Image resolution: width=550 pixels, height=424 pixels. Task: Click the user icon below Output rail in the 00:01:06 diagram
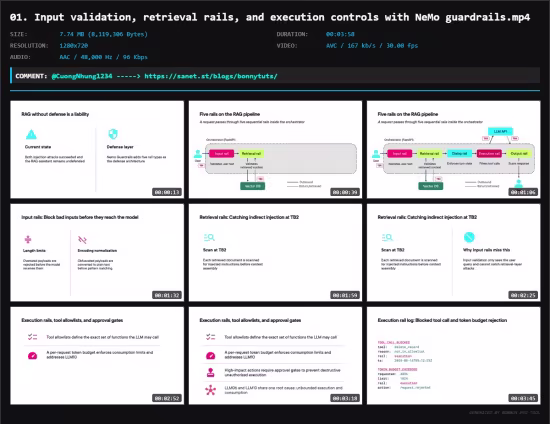click(518, 183)
